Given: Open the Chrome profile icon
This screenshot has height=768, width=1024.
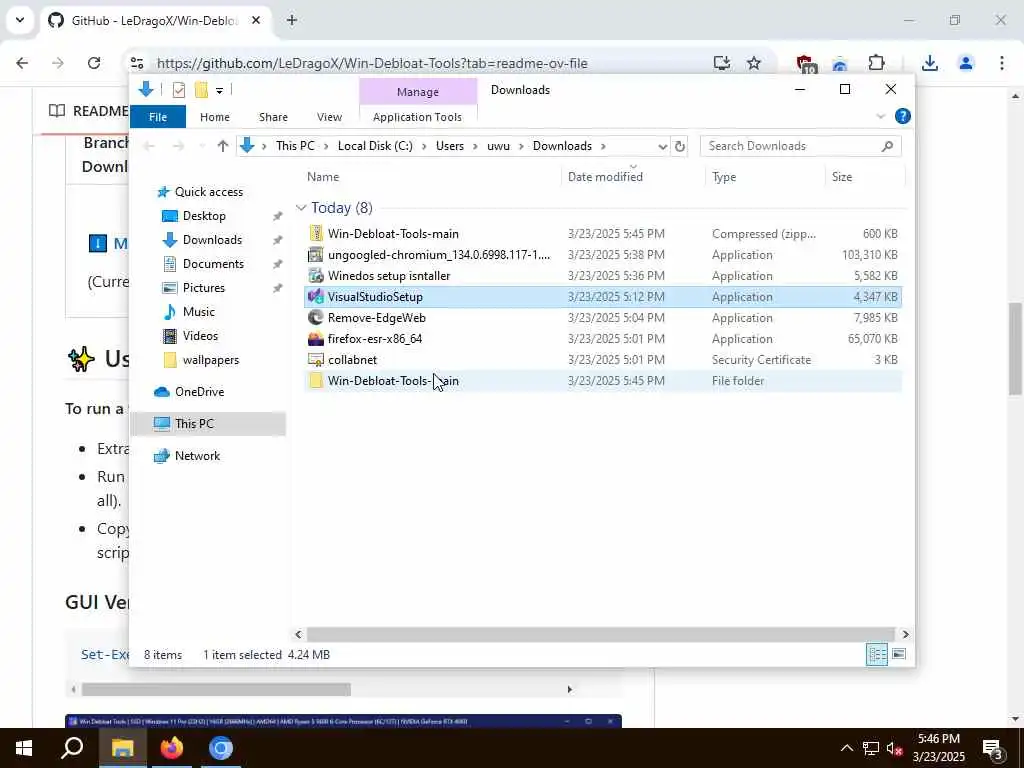Looking at the screenshot, I should click(x=966, y=63).
